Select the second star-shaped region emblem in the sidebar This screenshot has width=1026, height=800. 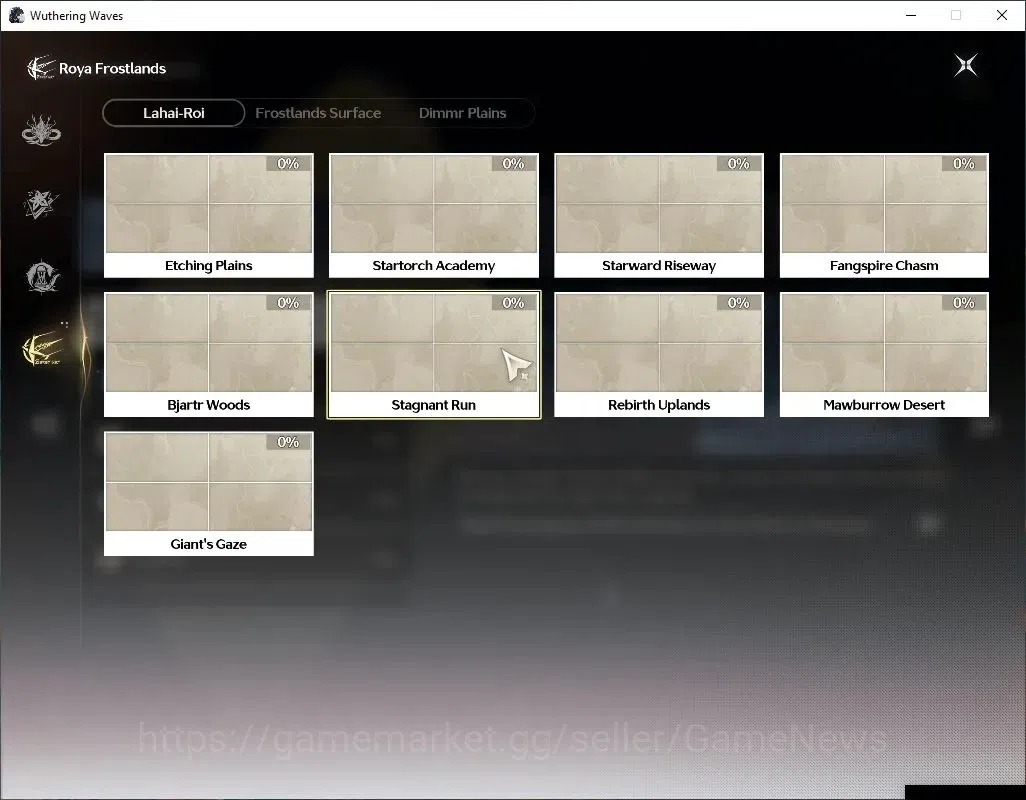tap(41, 203)
